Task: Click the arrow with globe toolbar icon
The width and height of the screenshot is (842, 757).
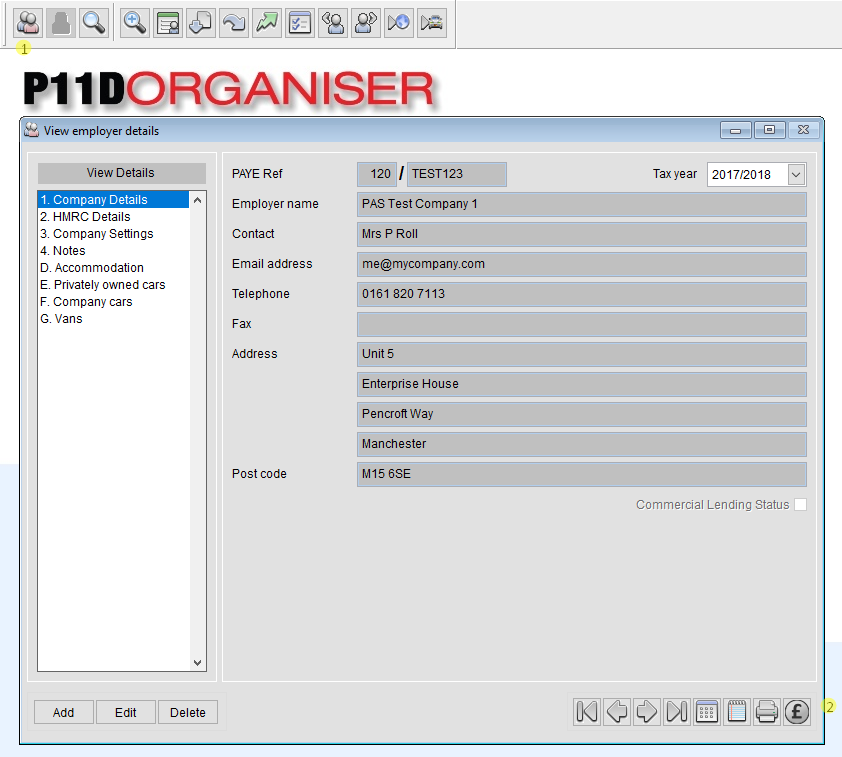Action: click(x=399, y=23)
